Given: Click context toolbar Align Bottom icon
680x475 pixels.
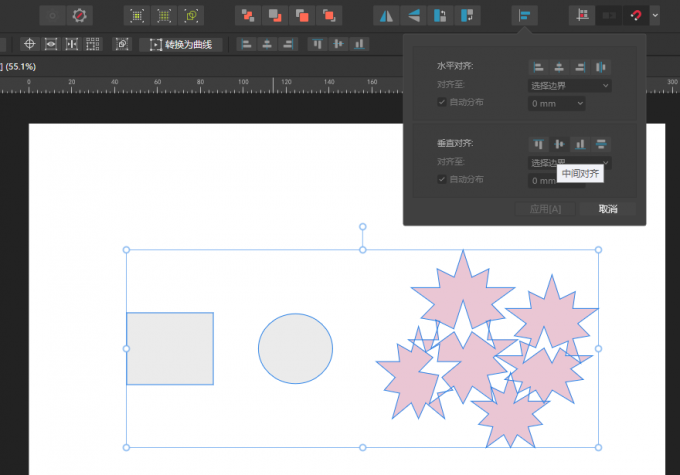Looking at the screenshot, I should [359, 44].
